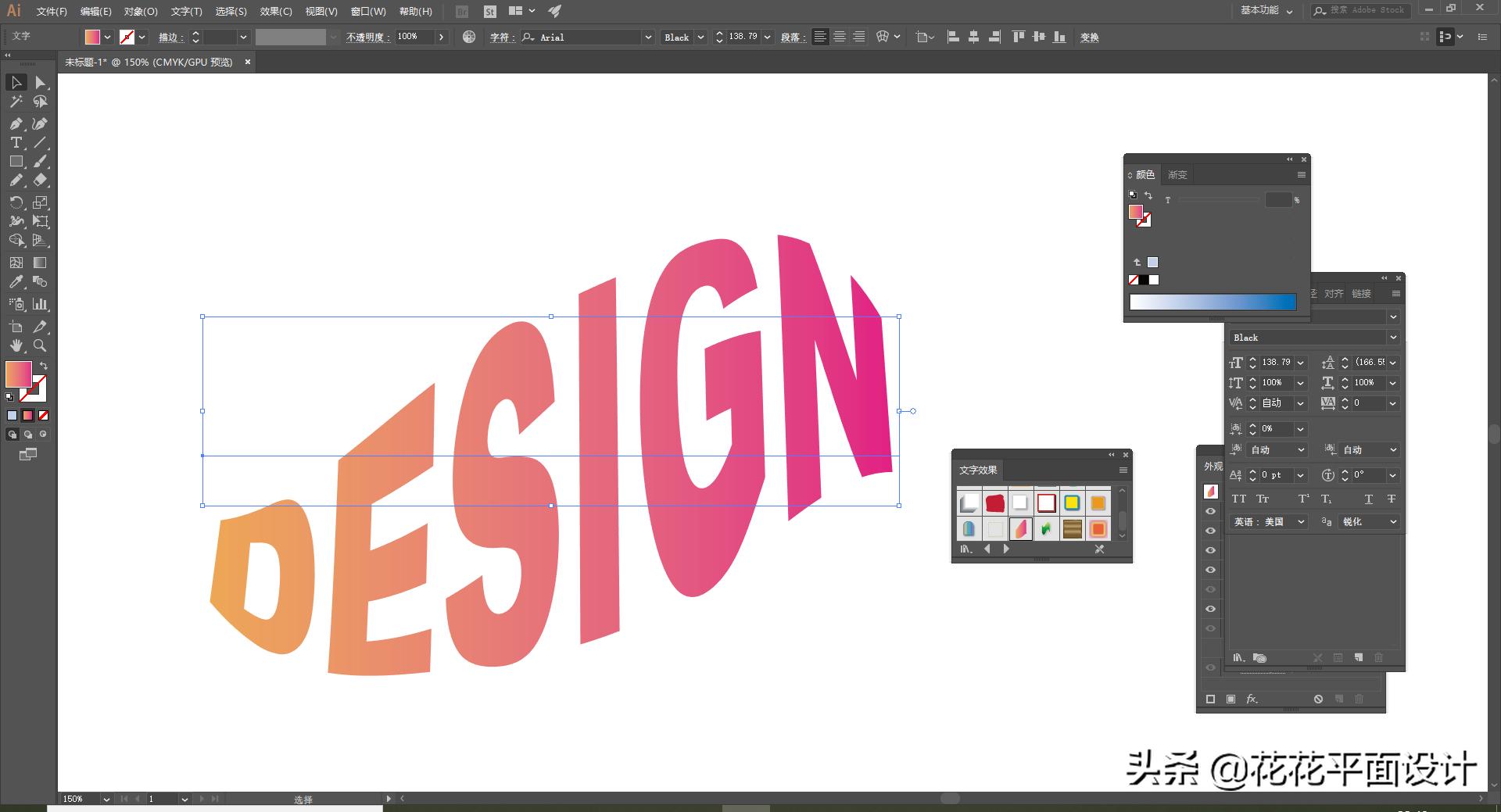
Task: Pick the Zoom tool
Action: [40, 345]
